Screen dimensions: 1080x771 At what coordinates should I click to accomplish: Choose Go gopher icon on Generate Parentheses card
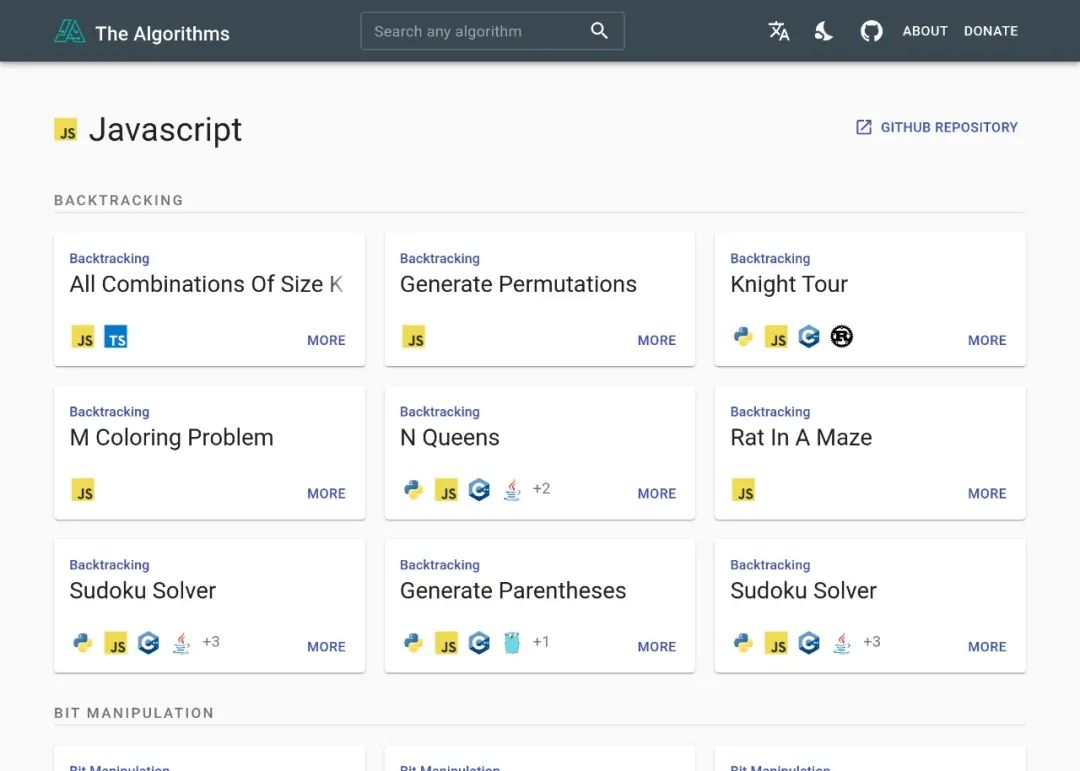coord(512,642)
